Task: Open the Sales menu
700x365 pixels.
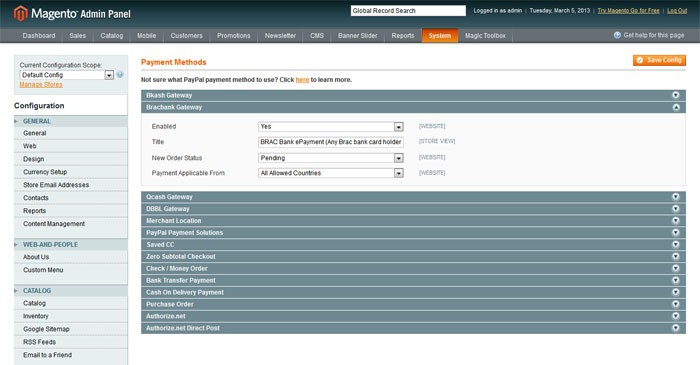Action: [x=78, y=36]
